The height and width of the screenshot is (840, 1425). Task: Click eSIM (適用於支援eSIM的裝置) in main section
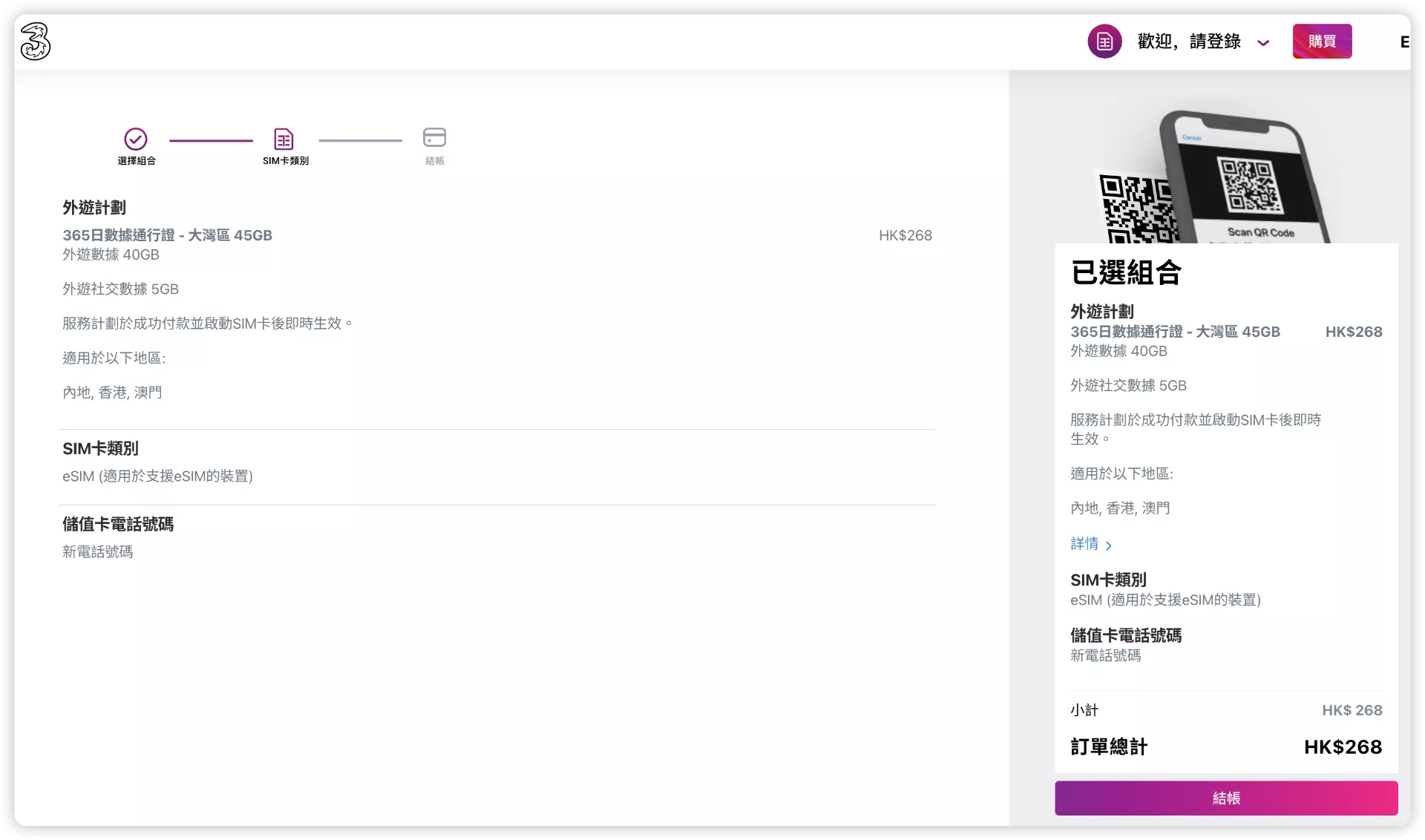[157, 476]
